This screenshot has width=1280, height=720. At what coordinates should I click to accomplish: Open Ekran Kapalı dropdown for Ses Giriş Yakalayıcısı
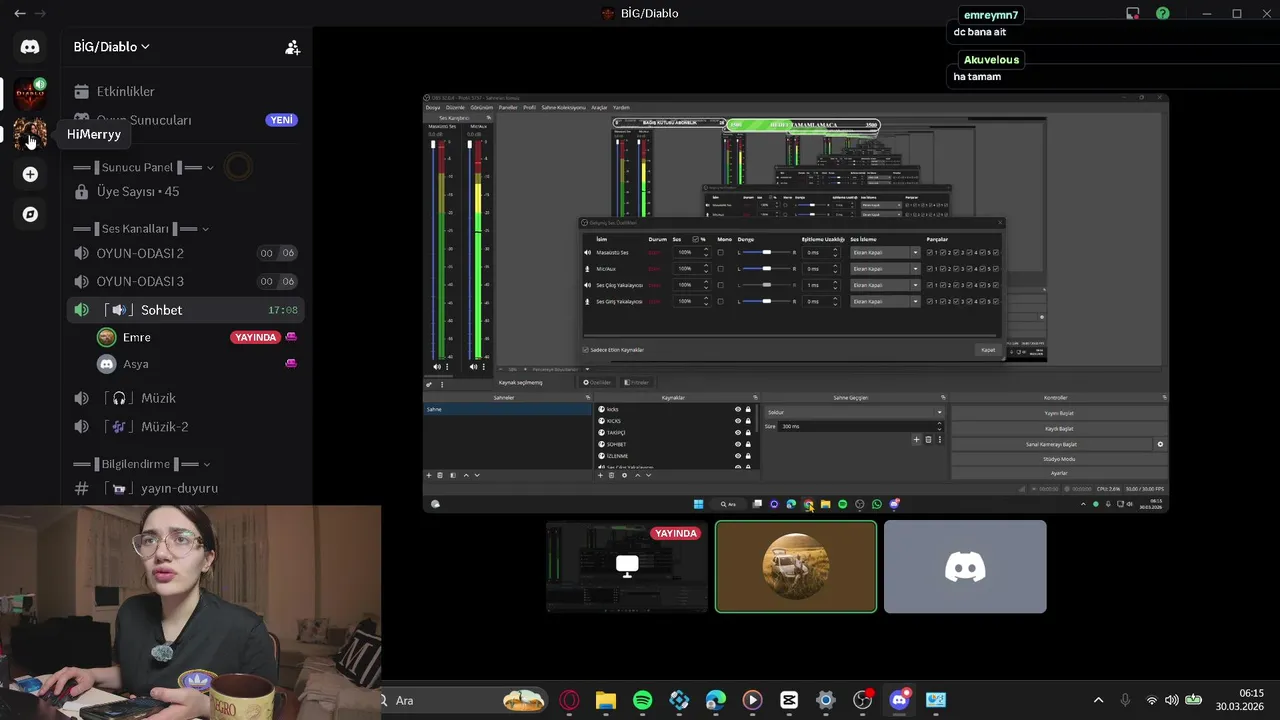coord(885,301)
